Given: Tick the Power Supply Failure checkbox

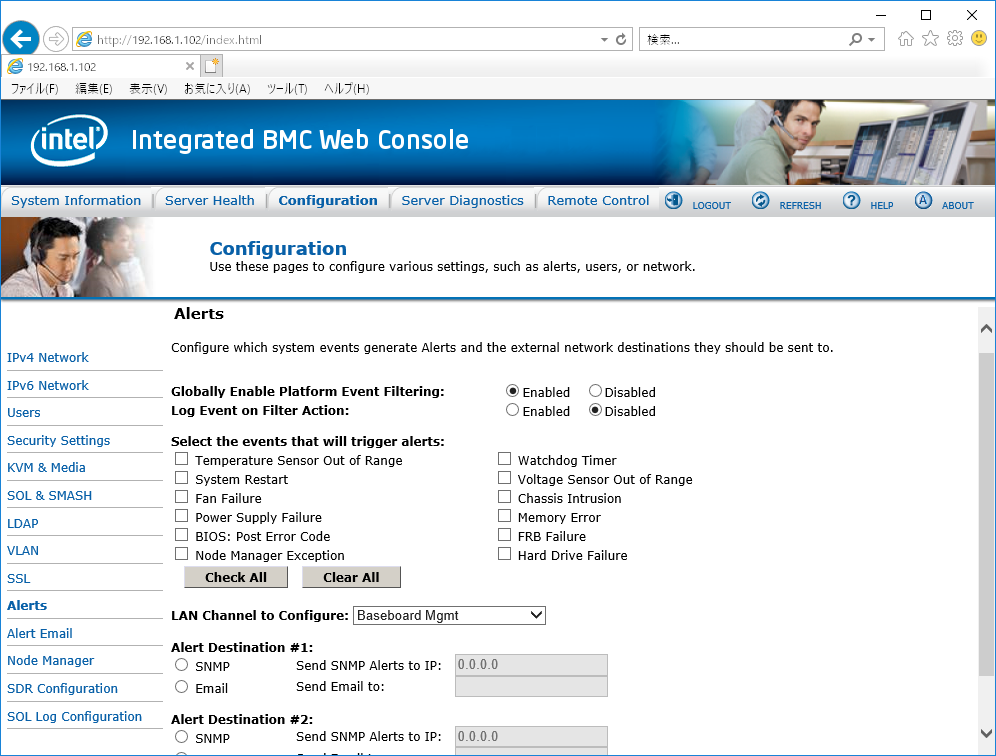Looking at the screenshot, I should [182, 516].
